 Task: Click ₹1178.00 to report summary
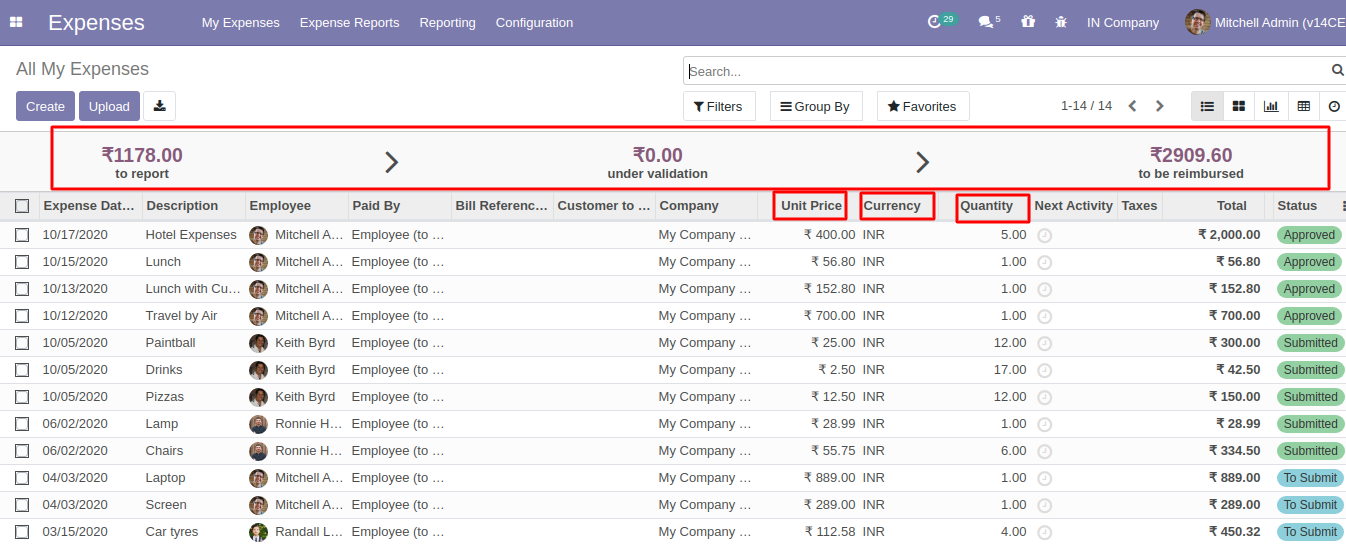click(x=142, y=161)
